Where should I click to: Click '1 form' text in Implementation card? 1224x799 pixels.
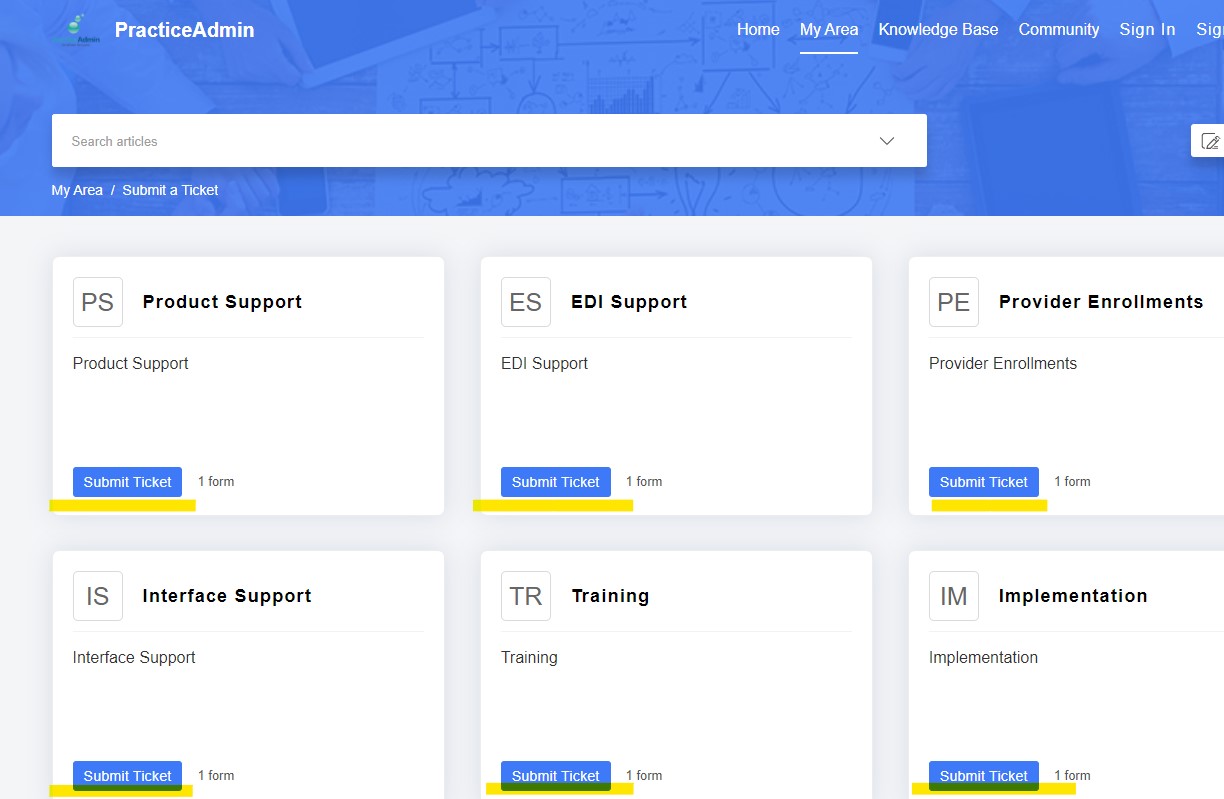coord(1072,776)
